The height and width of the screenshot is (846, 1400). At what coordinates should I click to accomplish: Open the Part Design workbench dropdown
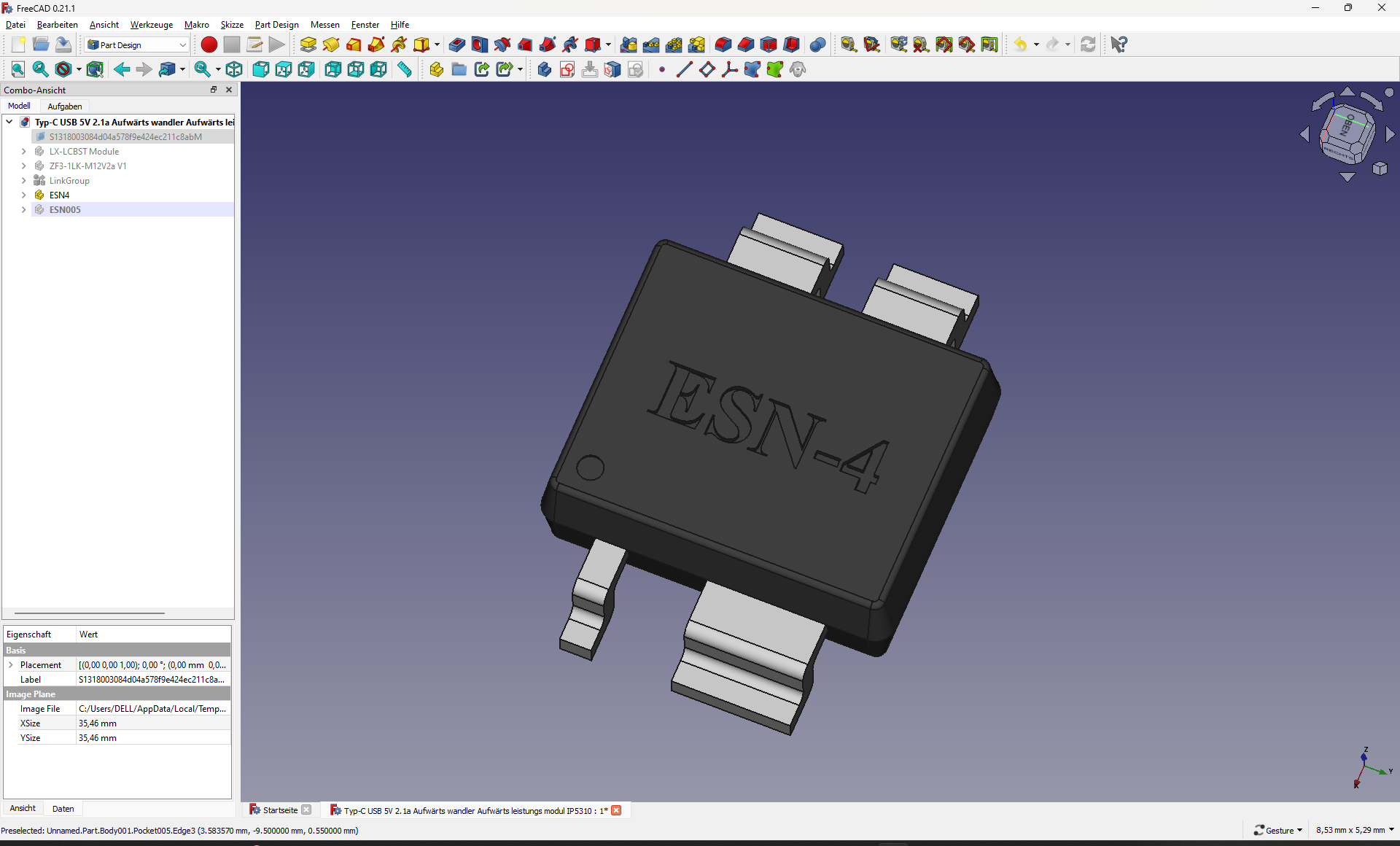(x=137, y=44)
